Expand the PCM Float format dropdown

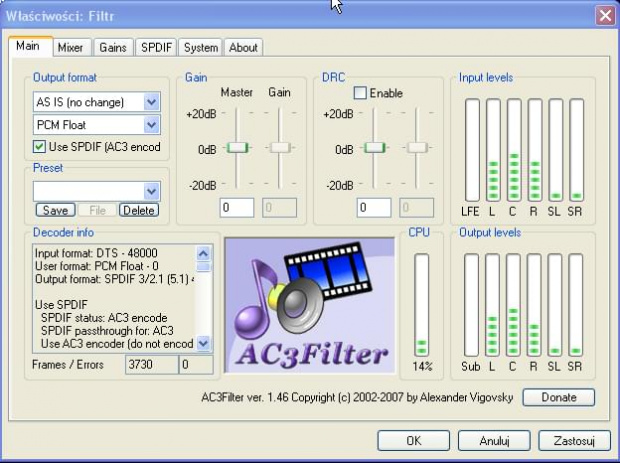tap(151, 125)
